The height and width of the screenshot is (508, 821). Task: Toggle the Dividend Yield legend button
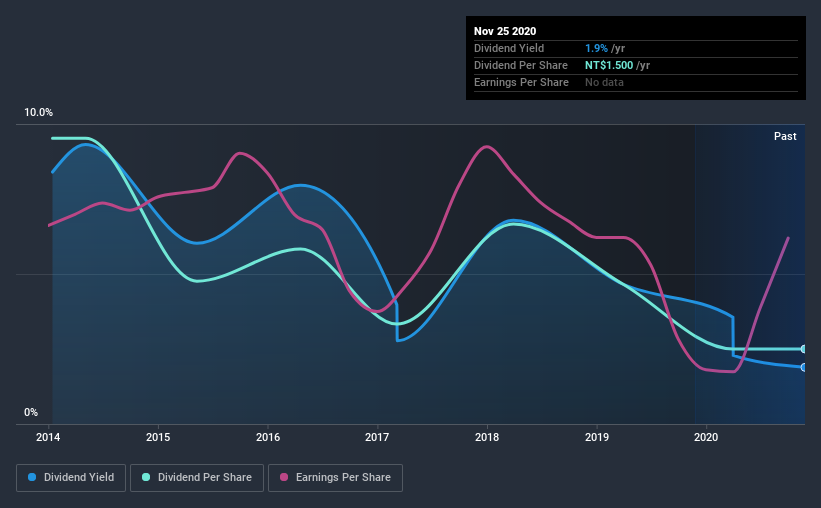(x=71, y=478)
